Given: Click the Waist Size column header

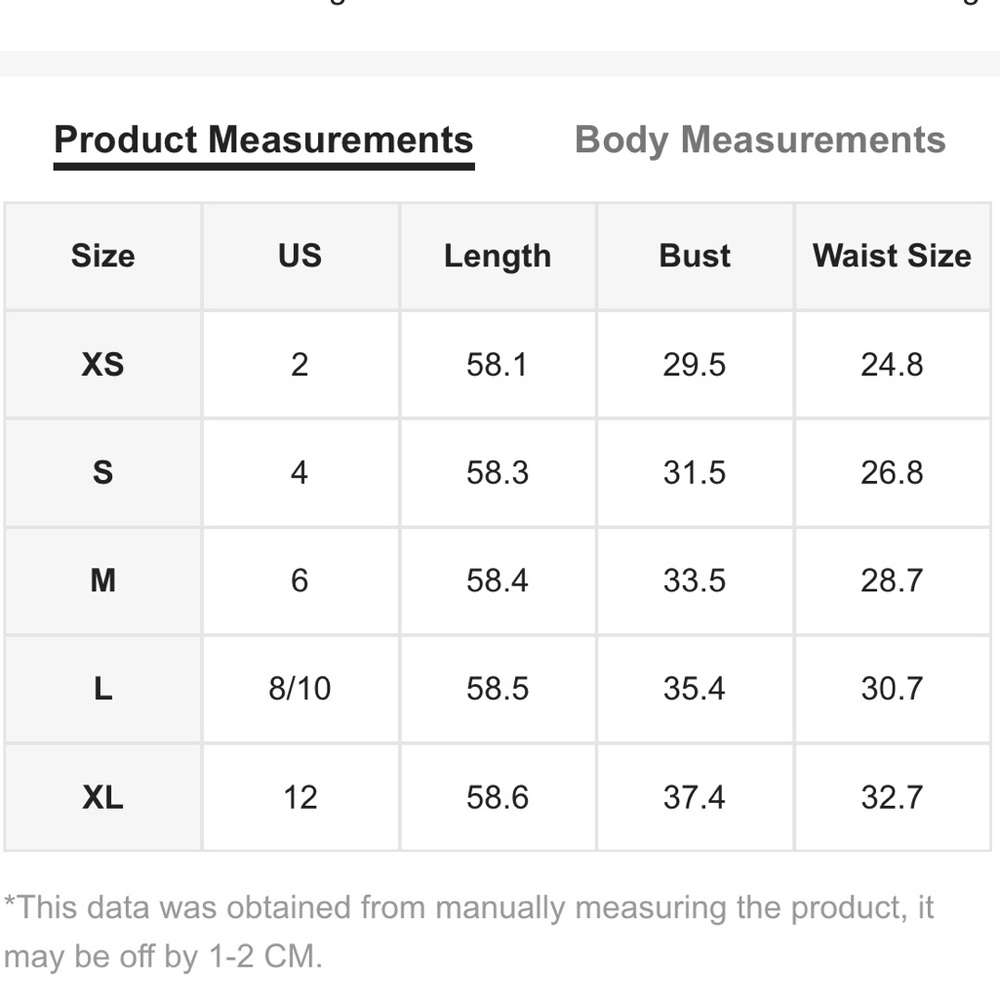Looking at the screenshot, I should coord(892,256).
